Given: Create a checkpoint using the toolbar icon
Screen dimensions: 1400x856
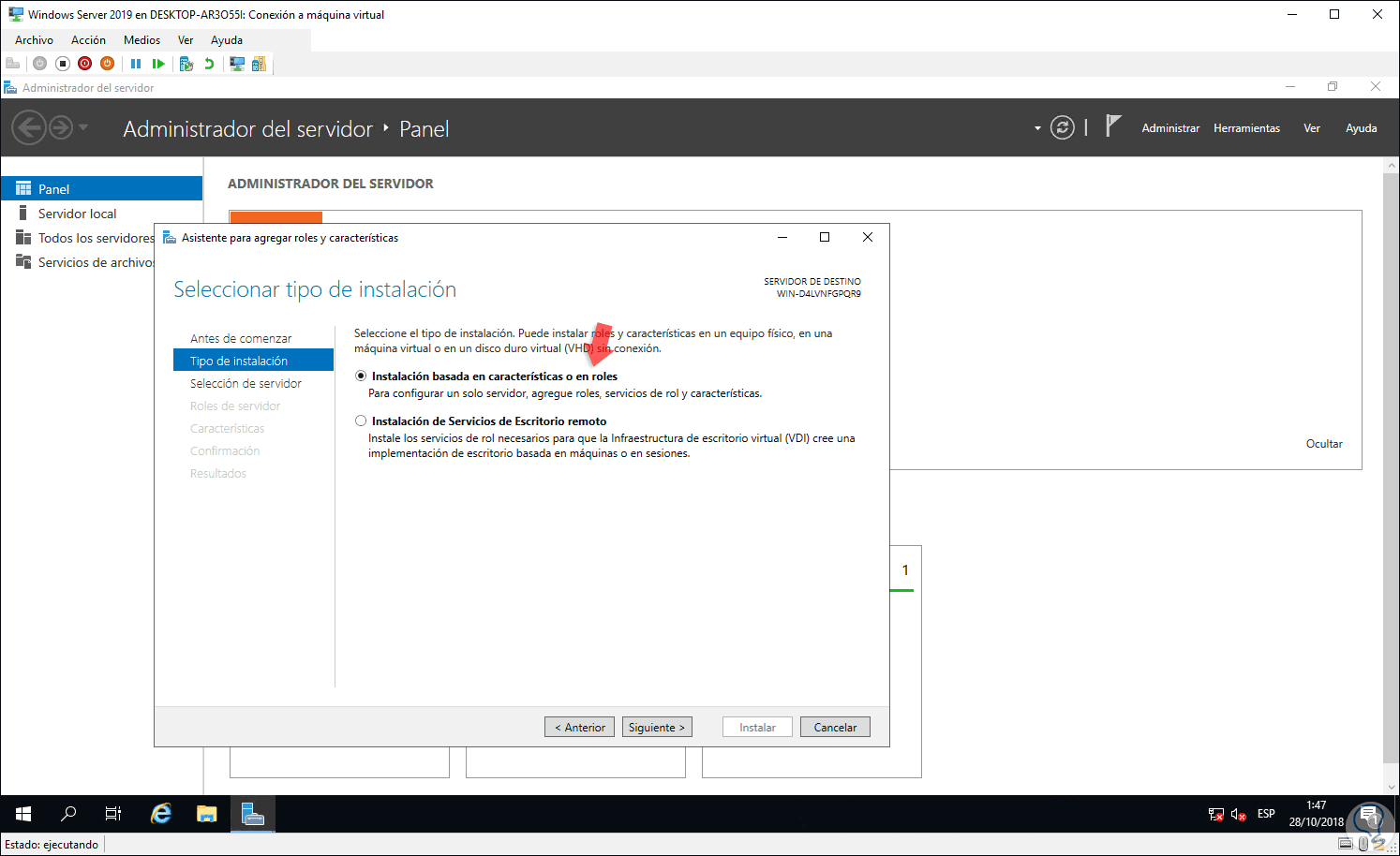Looking at the screenshot, I should click(x=186, y=64).
